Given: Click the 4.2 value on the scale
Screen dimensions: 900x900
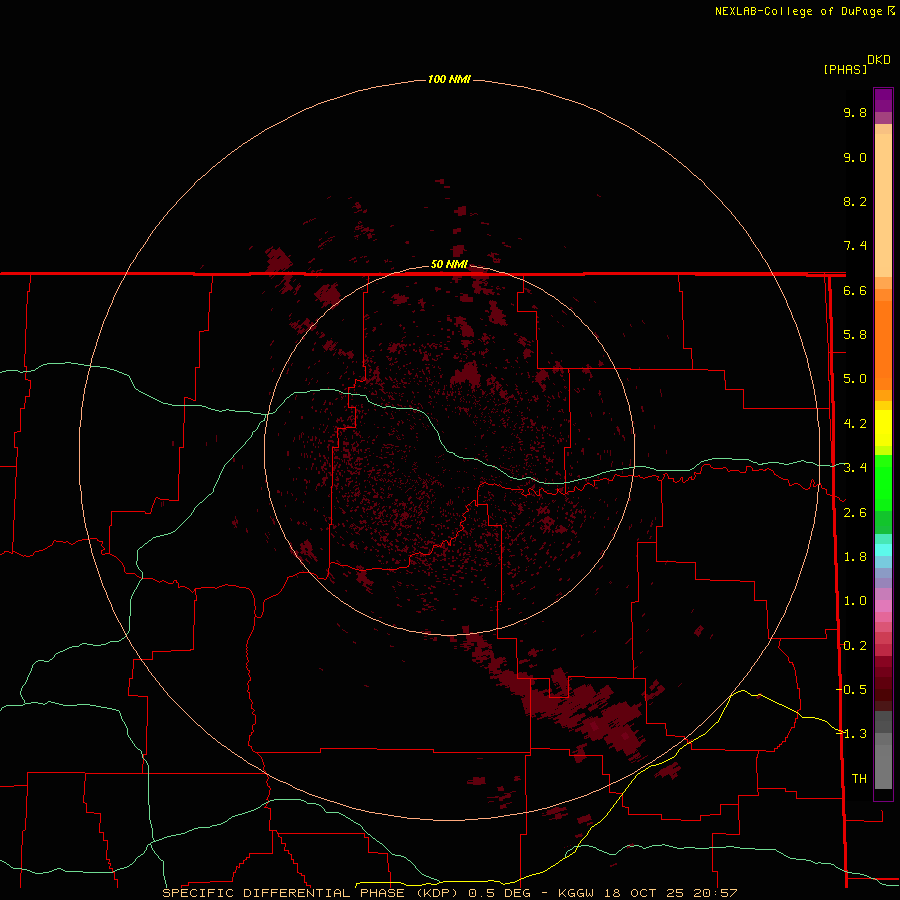Looking at the screenshot, I should (x=855, y=424).
